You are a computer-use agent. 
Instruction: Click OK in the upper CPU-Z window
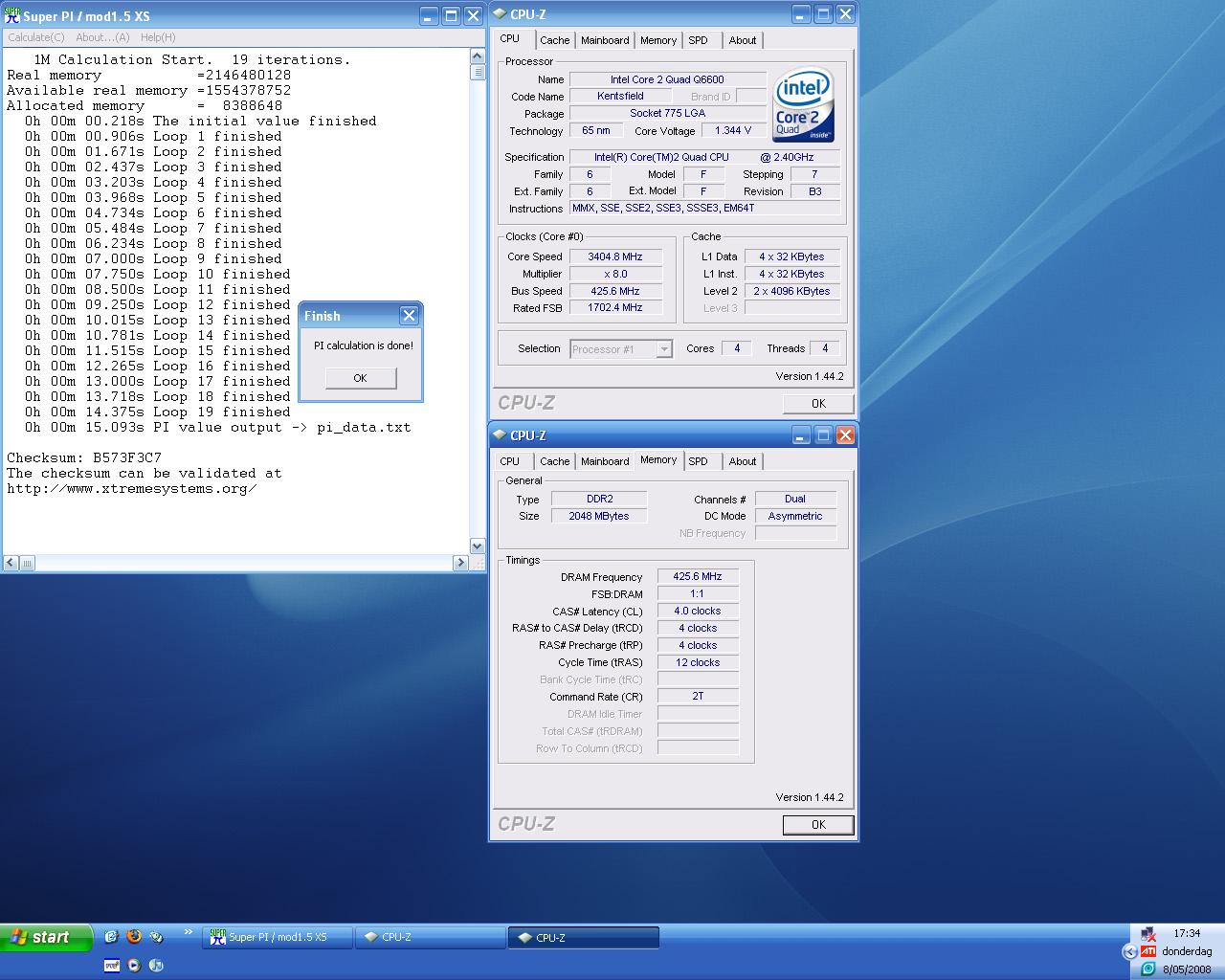click(x=818, y=404)
